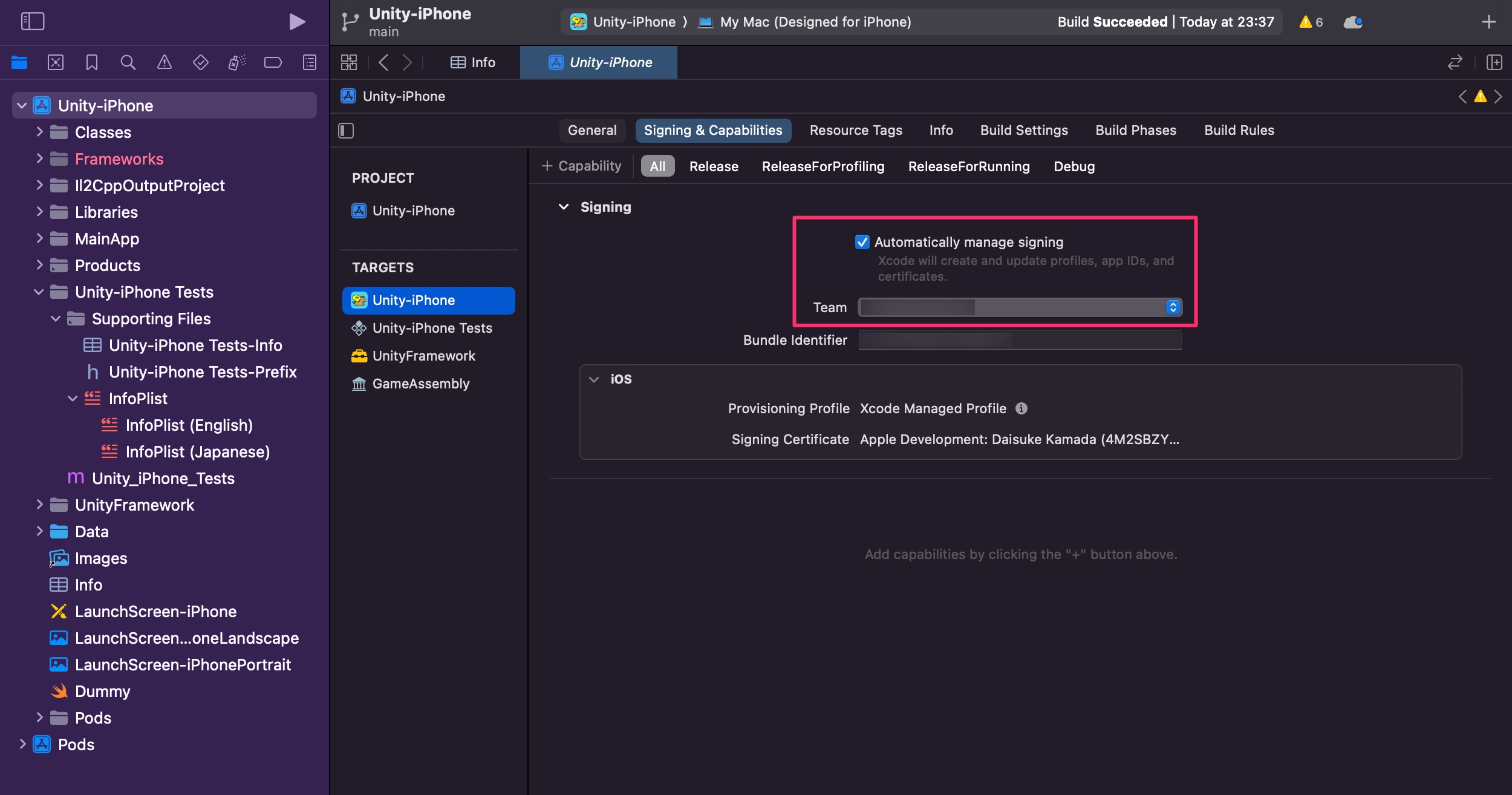1512x795 pixels.
Task: Jump to next issue arrow
Action: point(1498,96)
